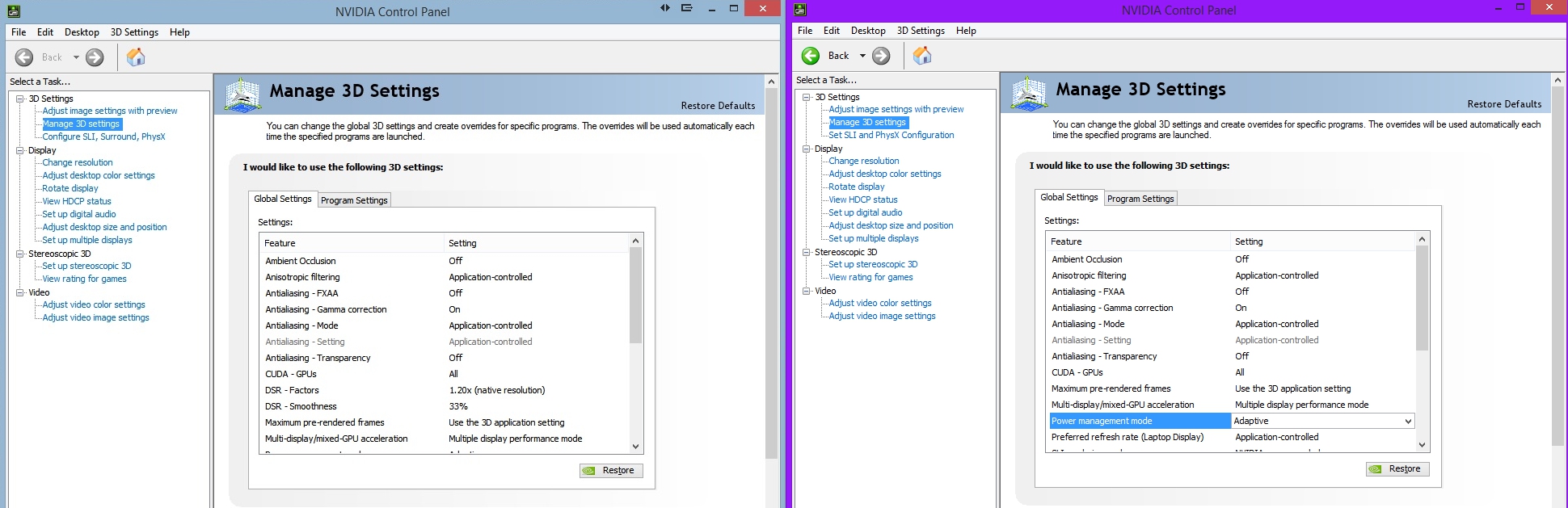Open Adjust desktop color settings, right window
1568x508 pixels.
(x=885, y=174)
